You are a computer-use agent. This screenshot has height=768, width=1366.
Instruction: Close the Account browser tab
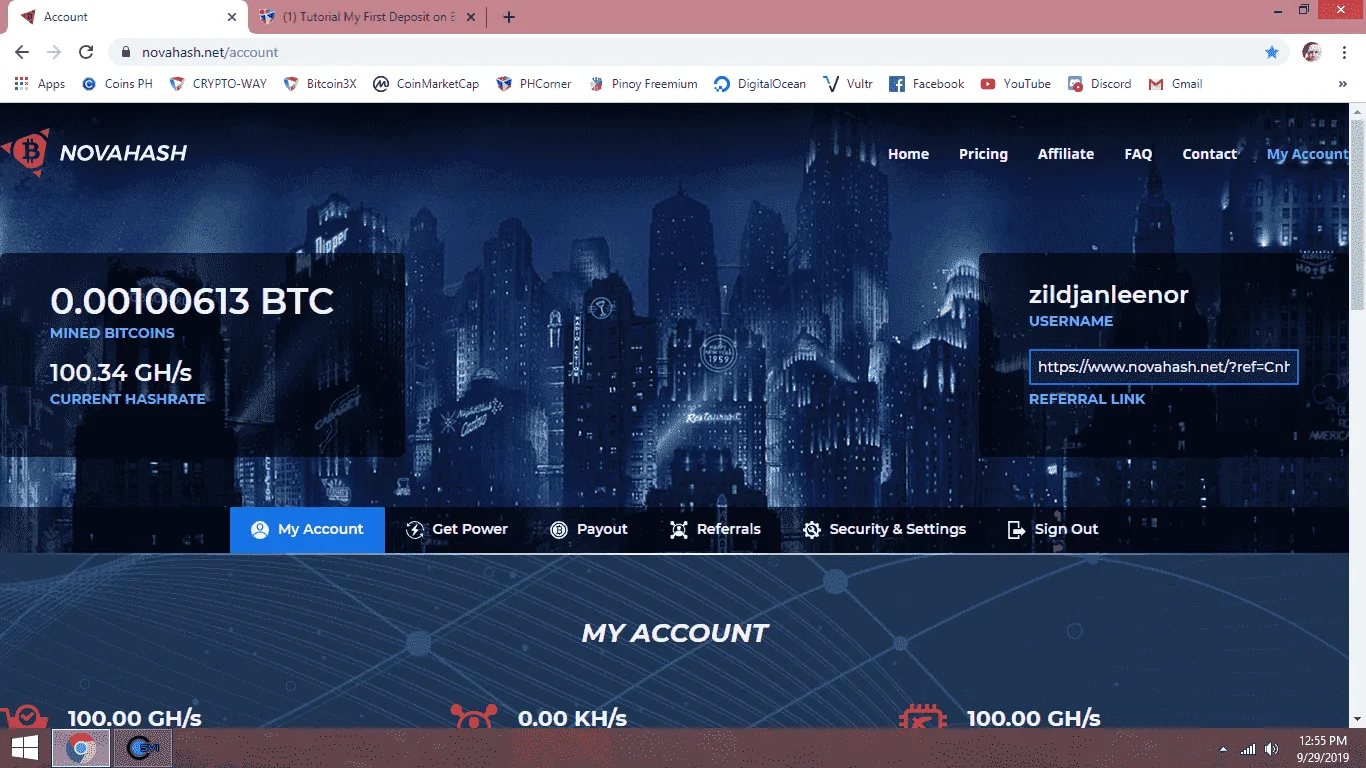[x=232, y=17]
